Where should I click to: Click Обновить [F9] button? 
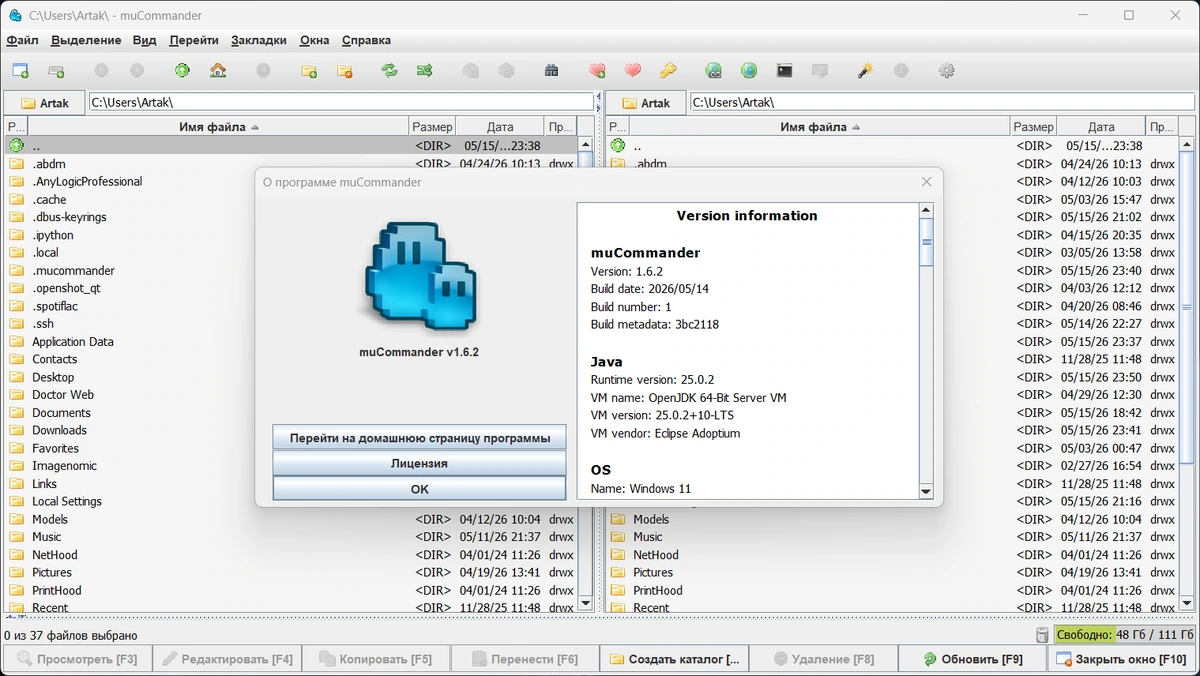pos(972,659)
